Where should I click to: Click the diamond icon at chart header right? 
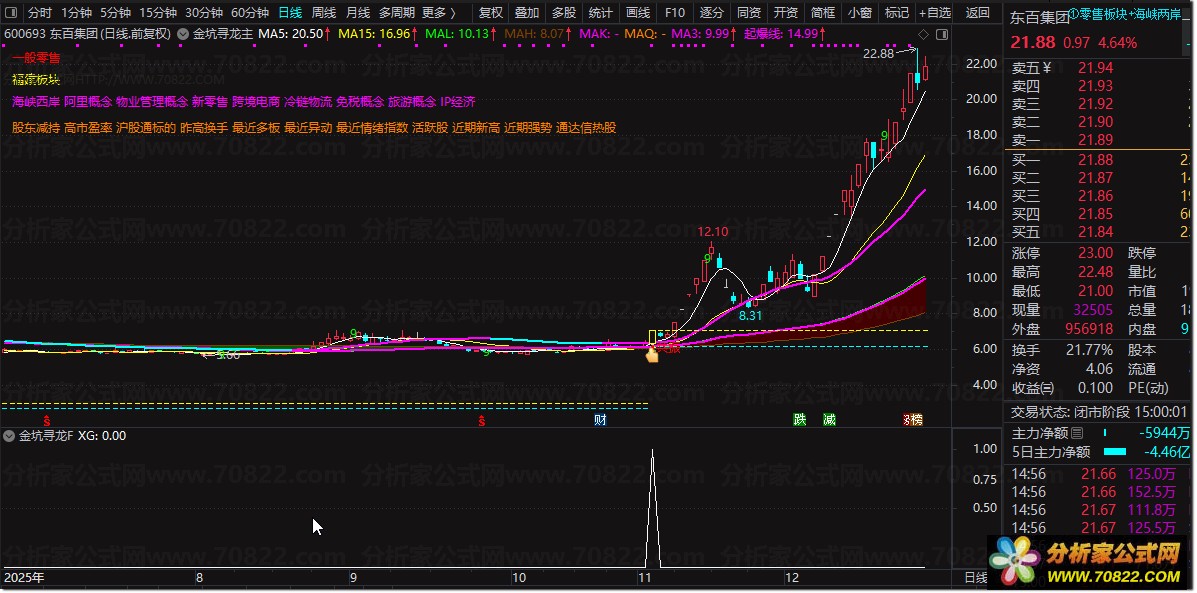coord(924,34)
